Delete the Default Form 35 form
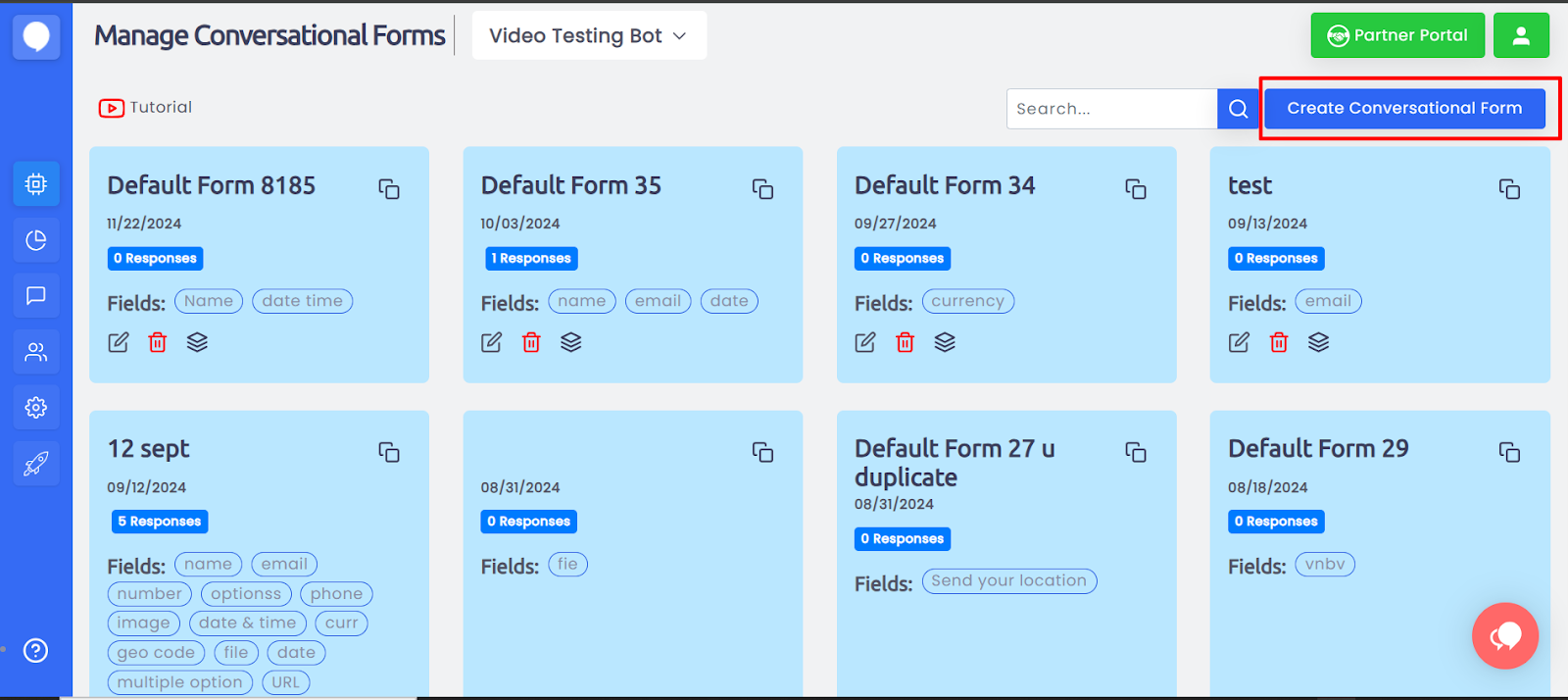Viewport: 1568px width, 700px height. tap(531, 342)
